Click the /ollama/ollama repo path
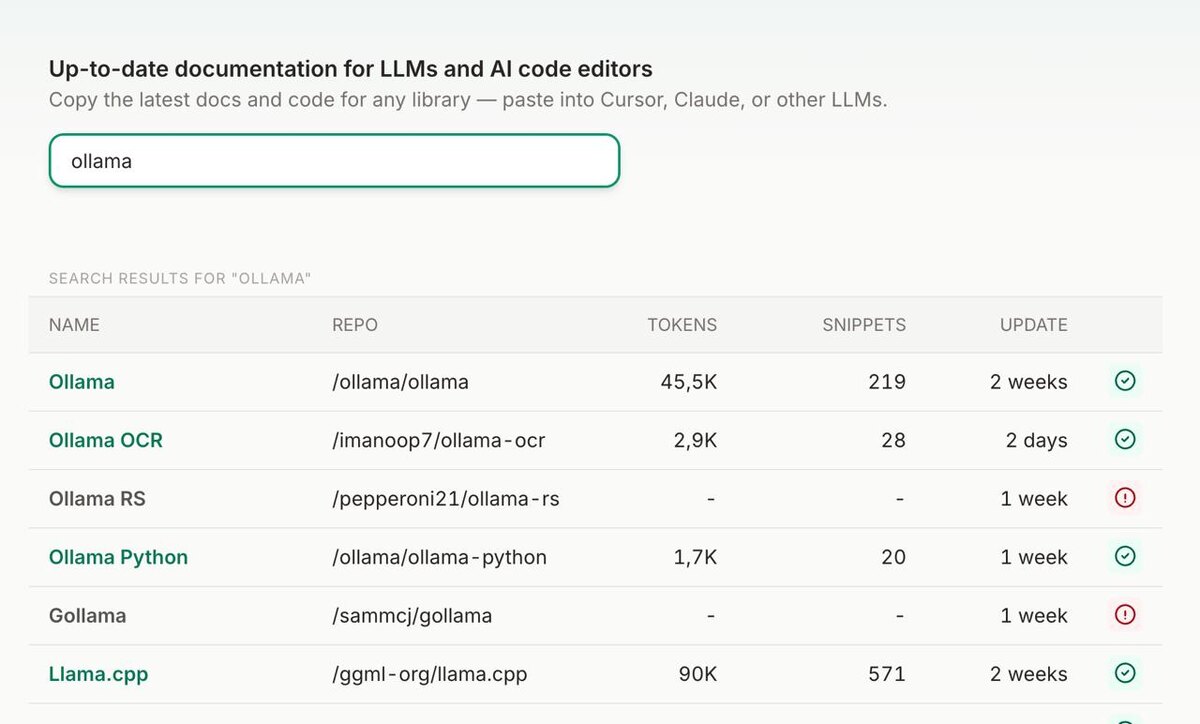1200x724 pixels. [x=400, y=382]
